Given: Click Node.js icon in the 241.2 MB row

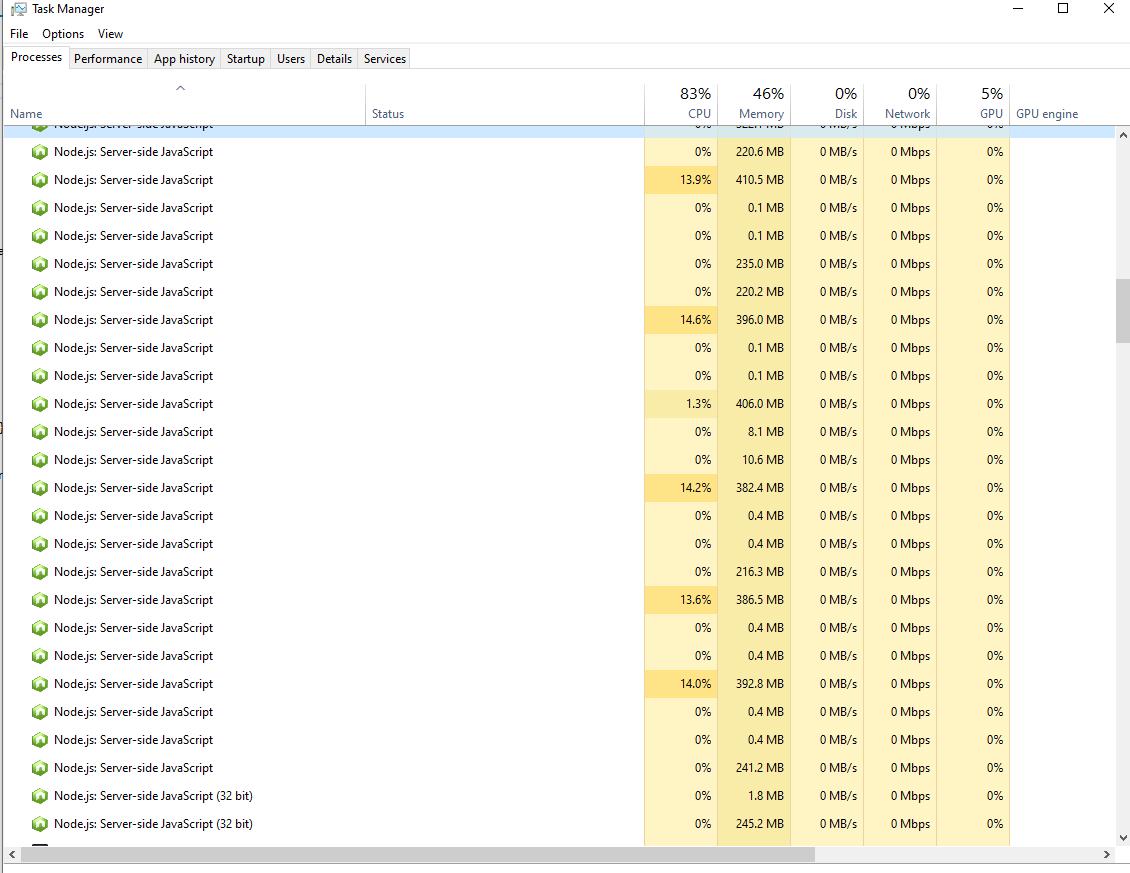Looking at the screenshot, I should coord(40,768).
